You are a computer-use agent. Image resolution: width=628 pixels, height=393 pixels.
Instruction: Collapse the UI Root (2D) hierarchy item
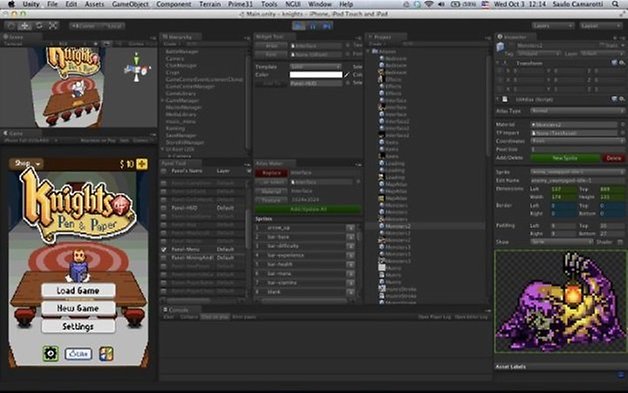coord(163,149)
